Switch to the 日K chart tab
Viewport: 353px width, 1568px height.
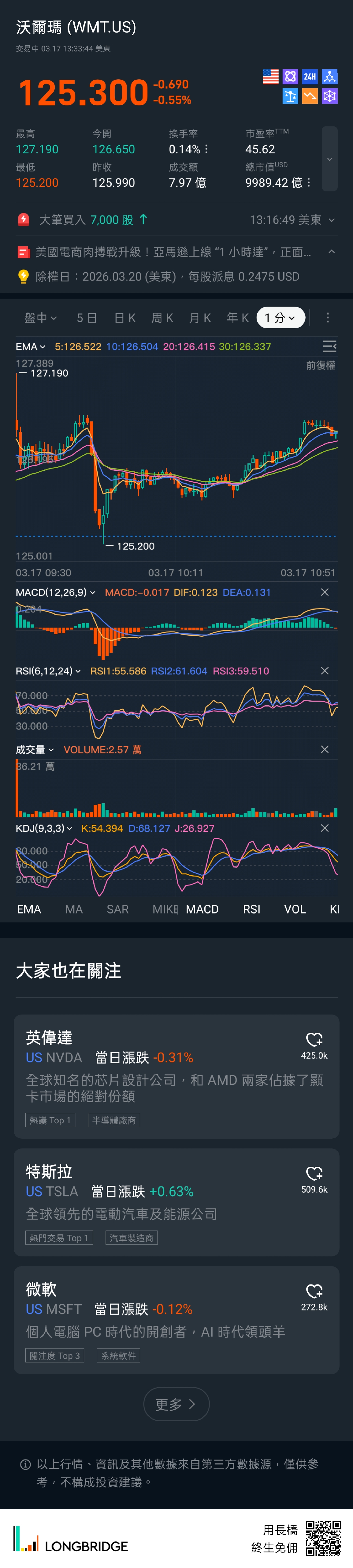[124, 318]
